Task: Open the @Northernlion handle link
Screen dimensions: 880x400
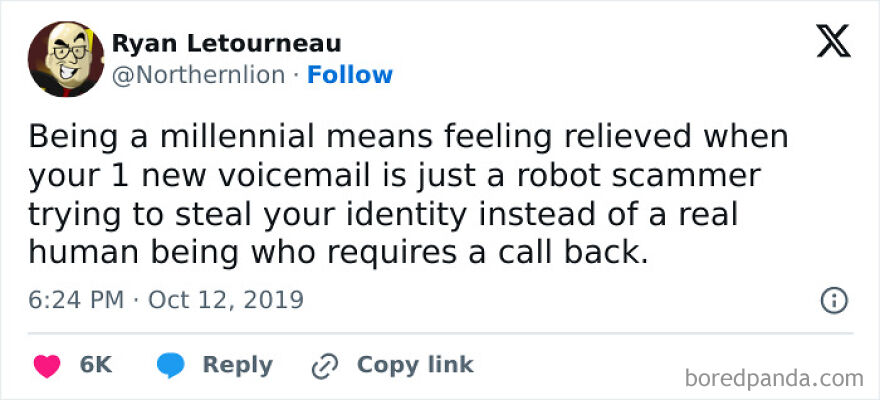Action: coord(198,75)
